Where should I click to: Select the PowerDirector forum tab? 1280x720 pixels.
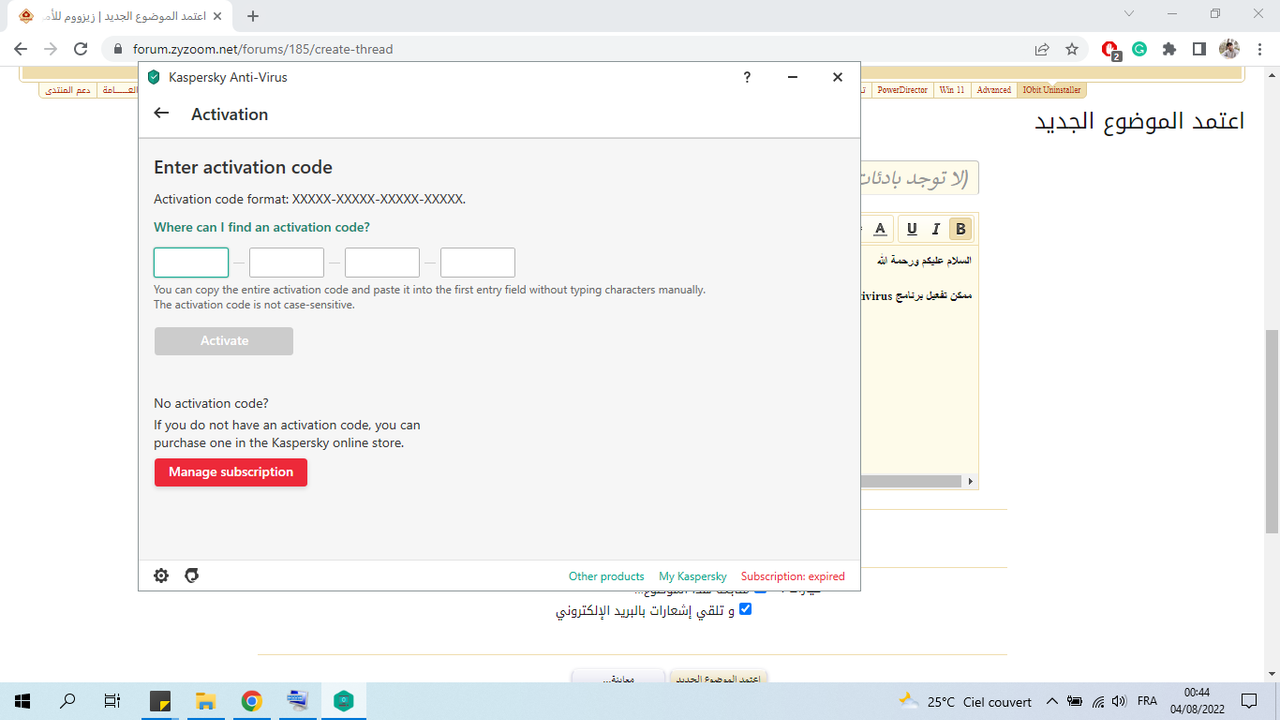[x=902, y=90]
